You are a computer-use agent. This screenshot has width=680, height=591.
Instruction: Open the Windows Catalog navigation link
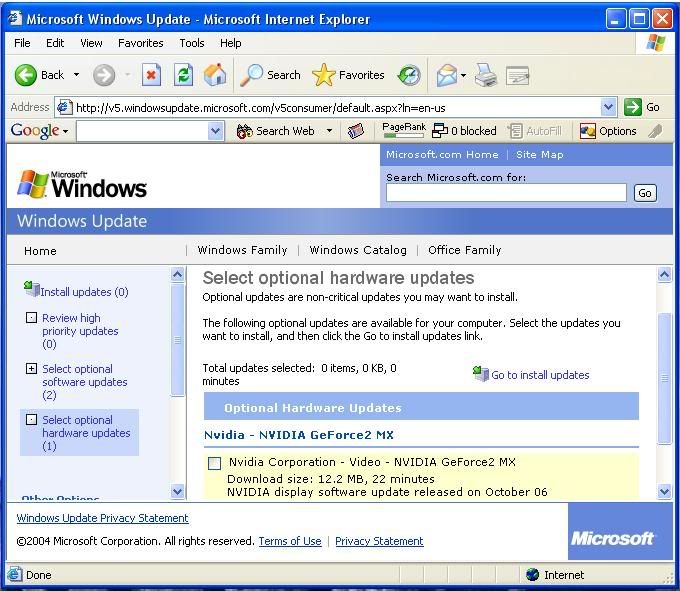358,250
